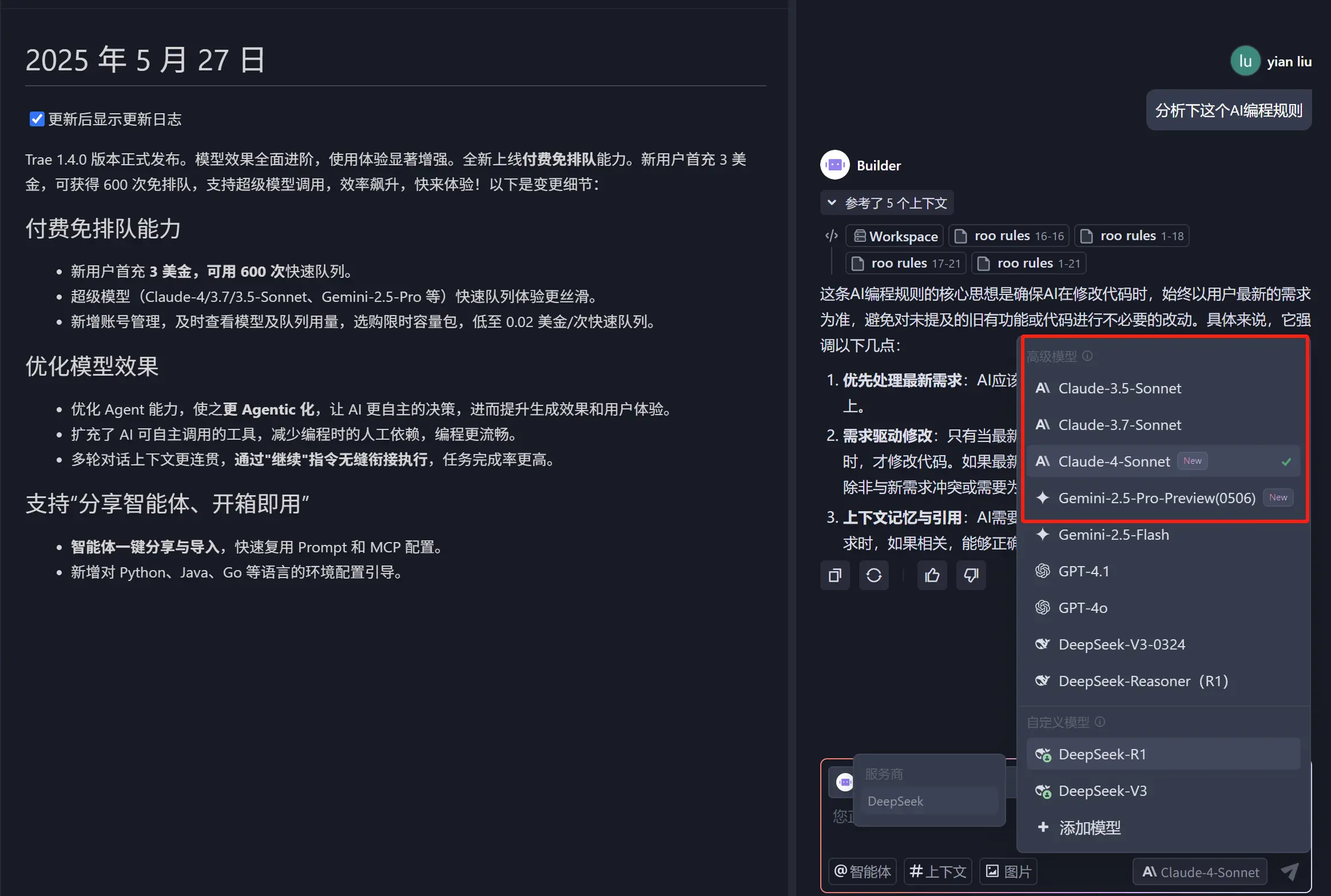The image size is (1331, 896).
Task: Open the roo rules 1-18 file chip
Action: [x=1132, y=236]
